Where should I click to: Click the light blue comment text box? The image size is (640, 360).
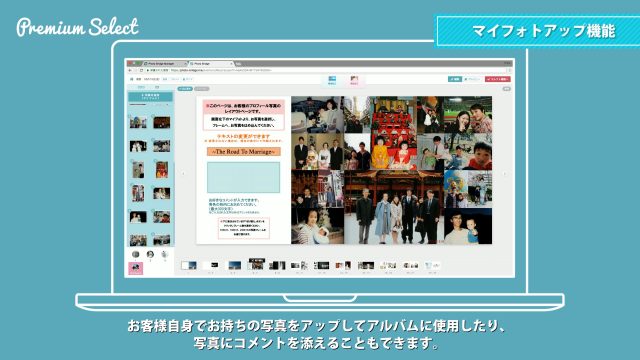pos(243,177)
